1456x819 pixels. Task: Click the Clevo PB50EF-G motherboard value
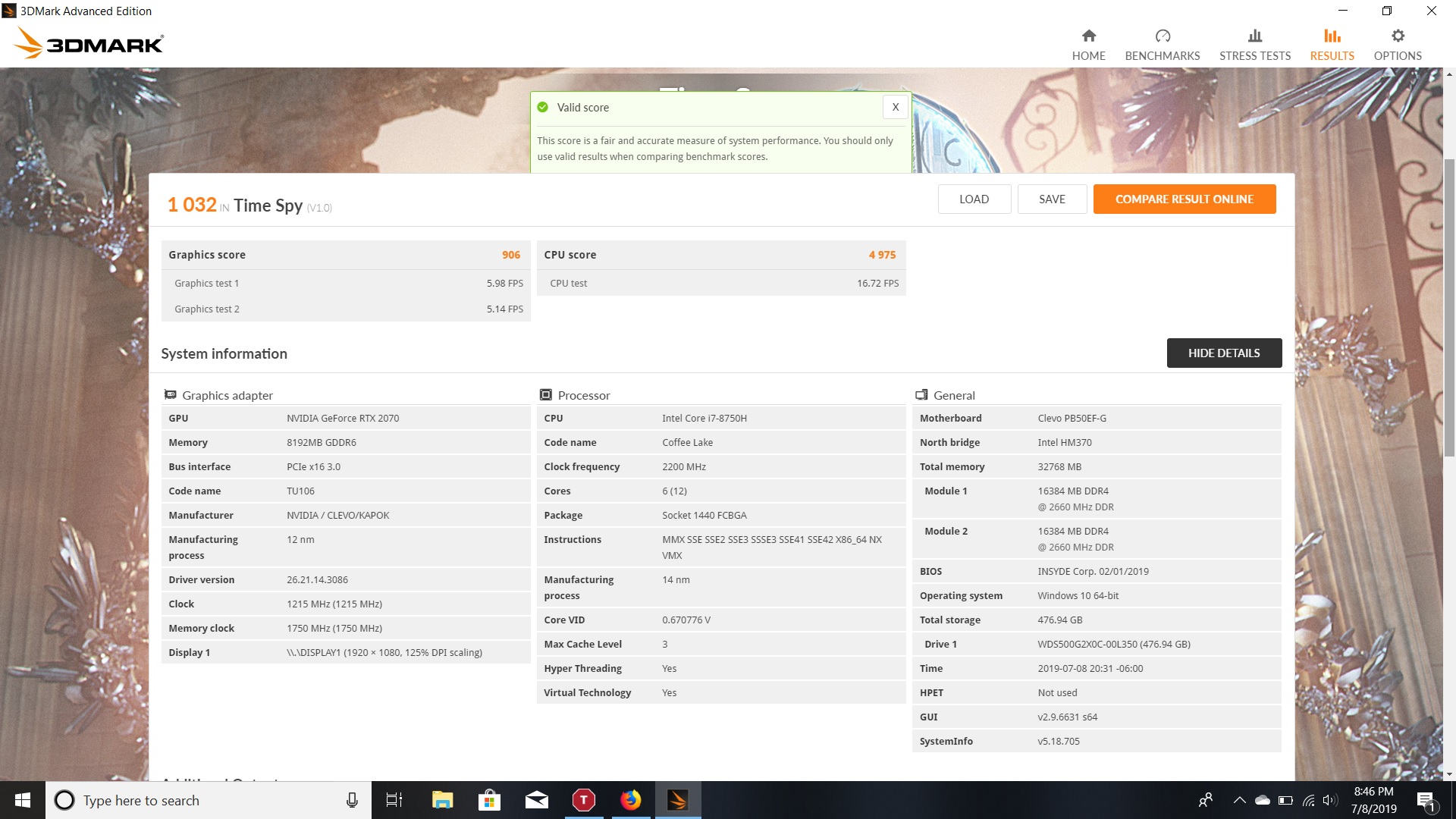pyautogui.click(x=1072, y=418)
